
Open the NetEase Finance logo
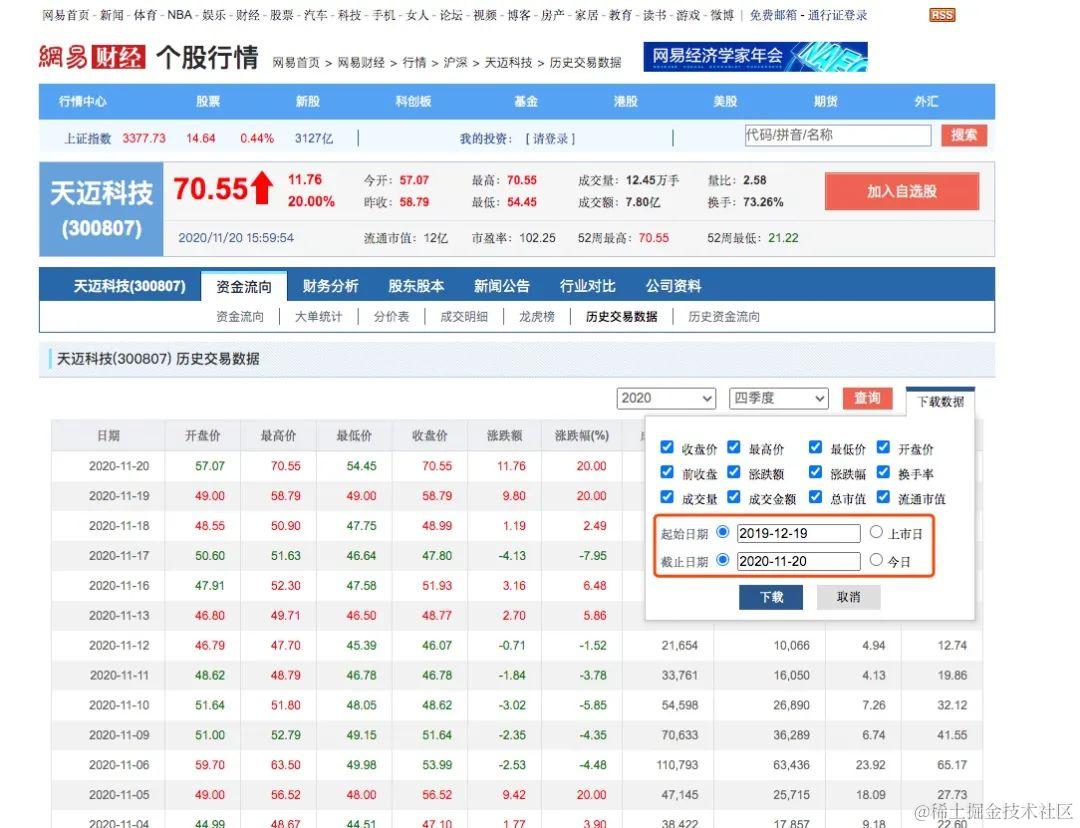click(92, 57)
